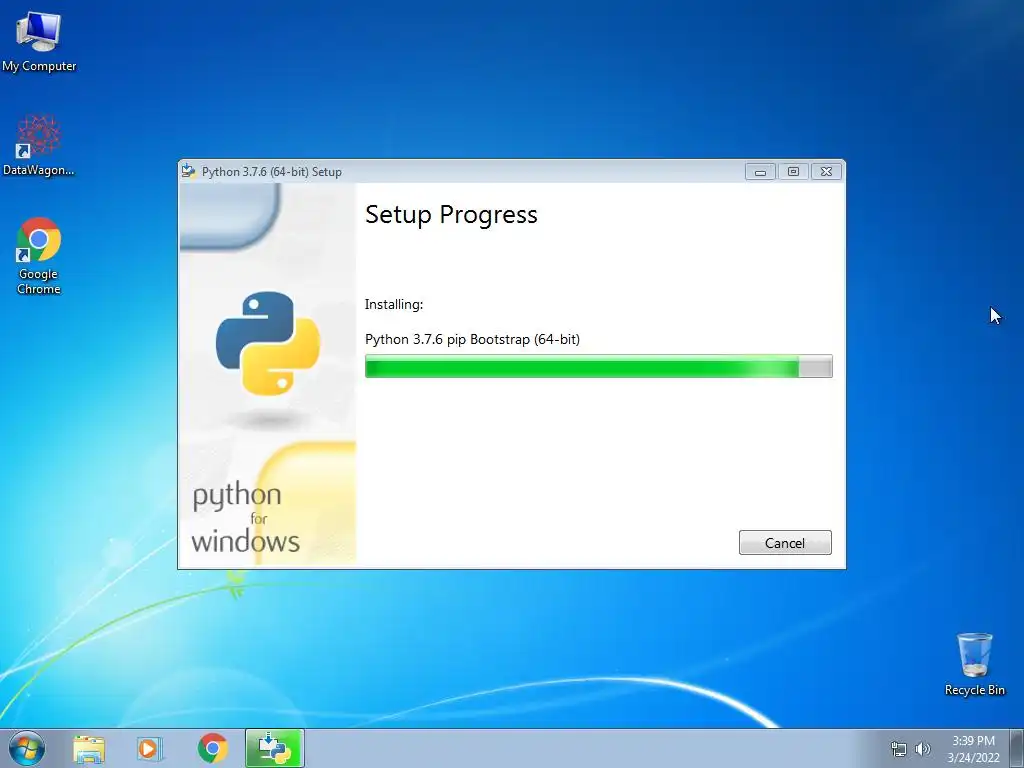This screenshot has height=768, width=1024.
Task: Launch Windows Media Player from the taskbar
Action: pos(150,748)
